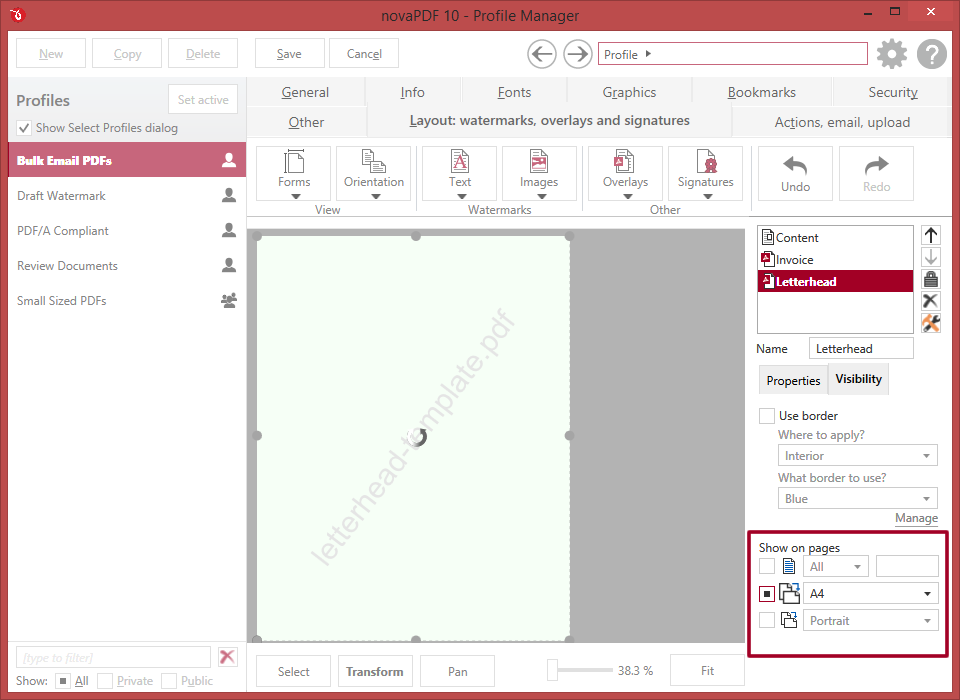Toggle Show Select Profiles dialog checkbox
Viewport: 960px width, 700px height.
click(x=24, y=128)
